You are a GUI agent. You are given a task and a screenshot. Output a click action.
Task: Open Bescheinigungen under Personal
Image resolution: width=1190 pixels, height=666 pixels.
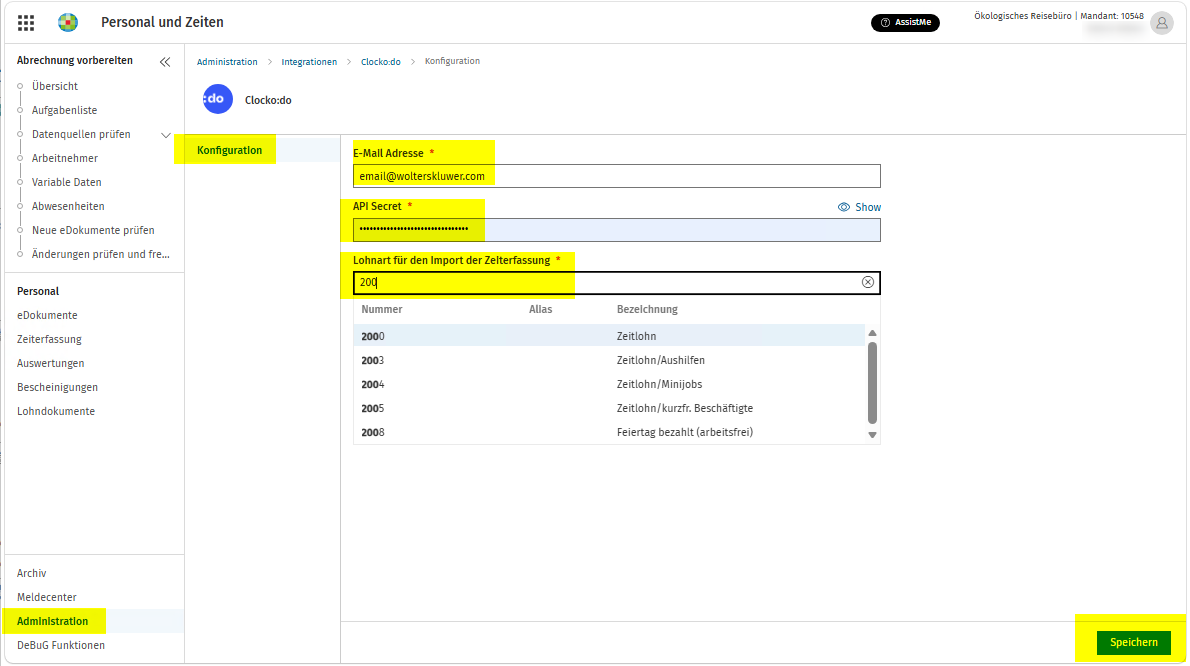[x=58, y=388]
